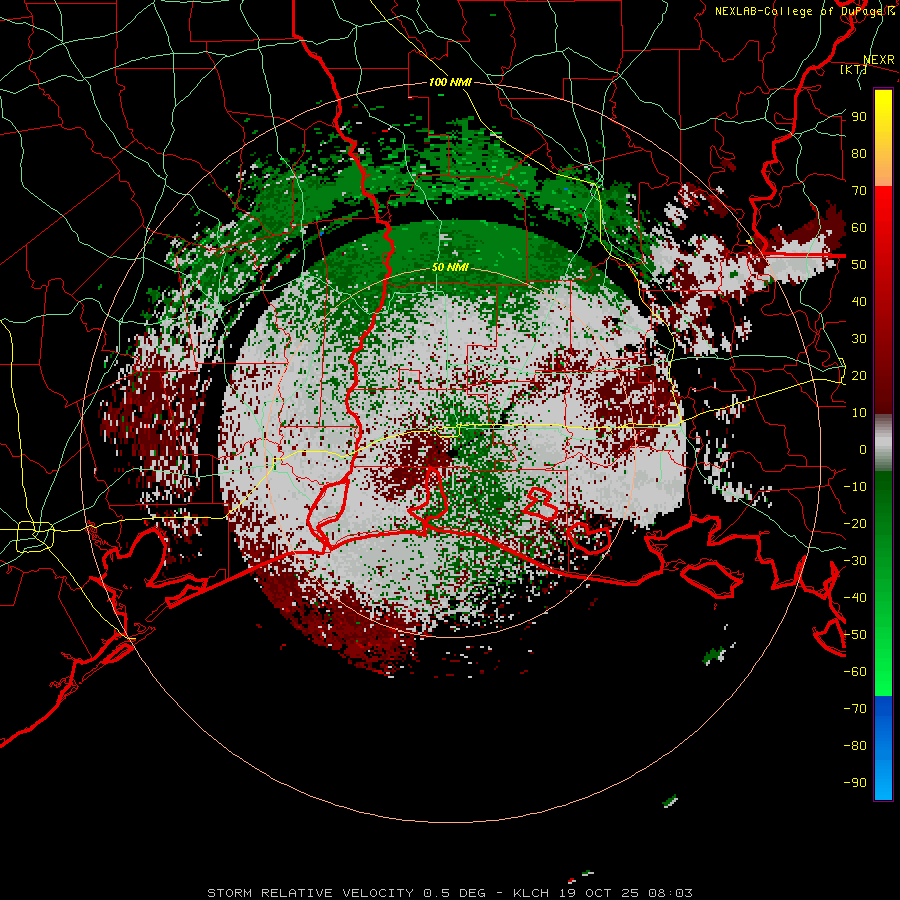Click the -30 value on the velocity scale
This screenshot has height=900, width=900.
tap(855, 561)
